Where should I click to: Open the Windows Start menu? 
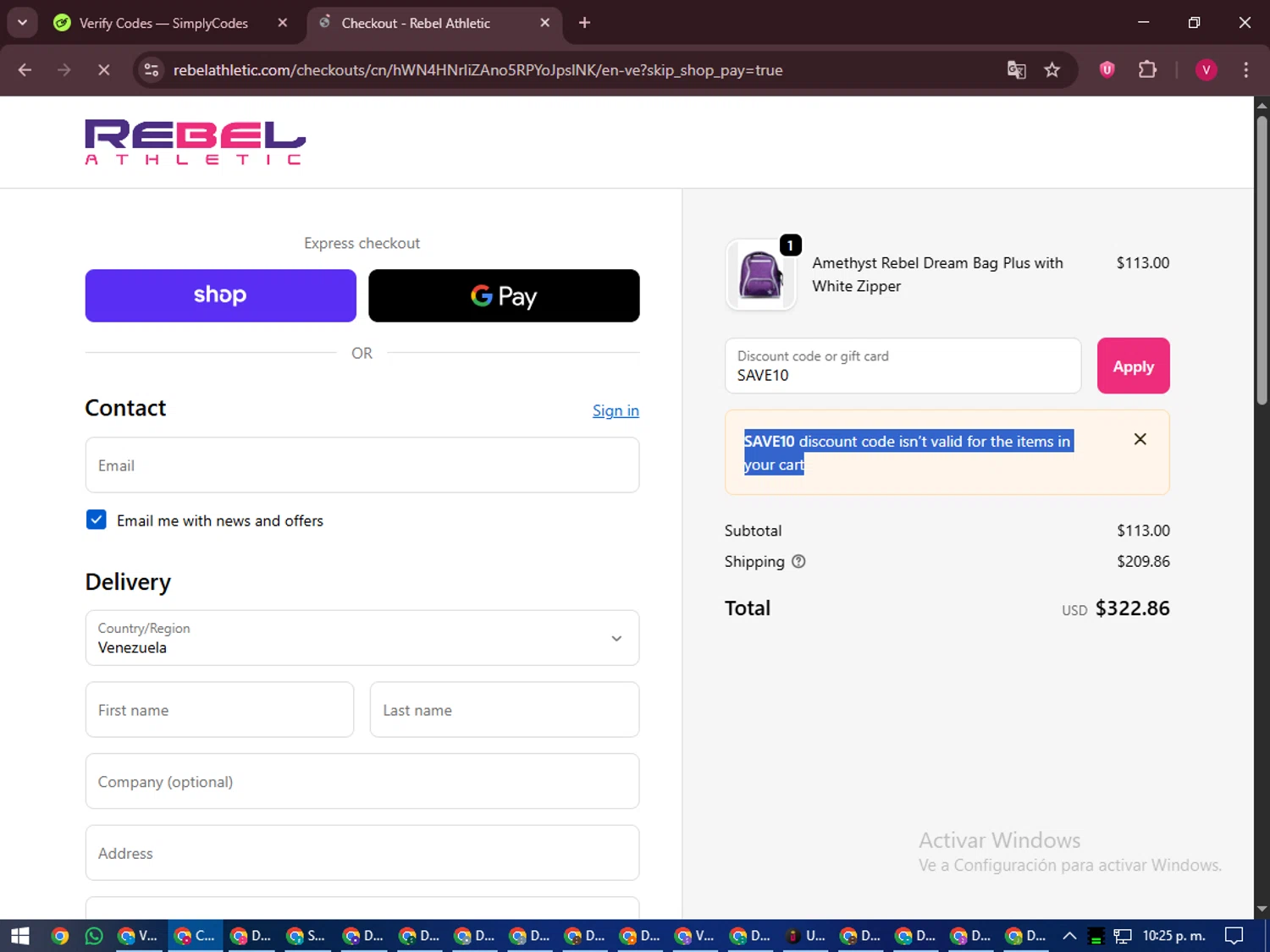click(20, 936)
